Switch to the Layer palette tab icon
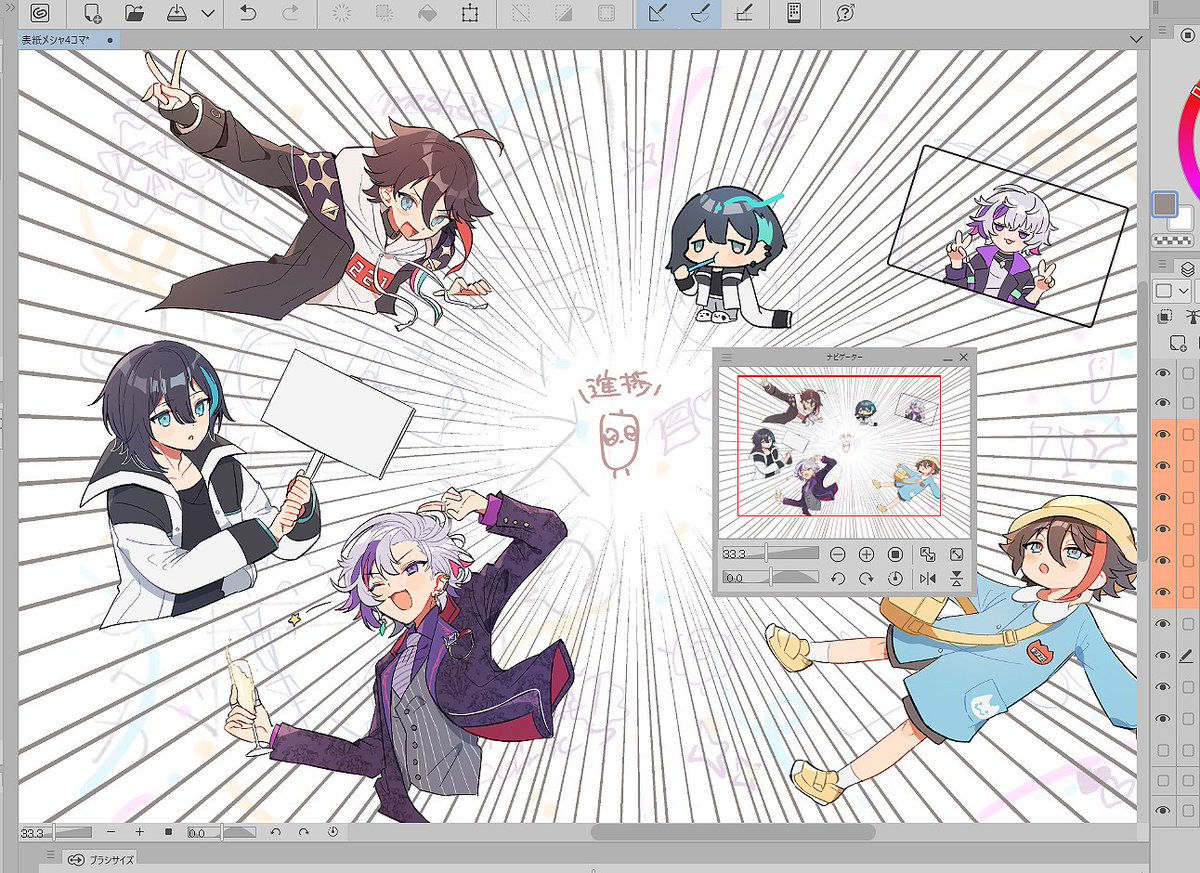 pyautogui.click(x=1187, y=268)
